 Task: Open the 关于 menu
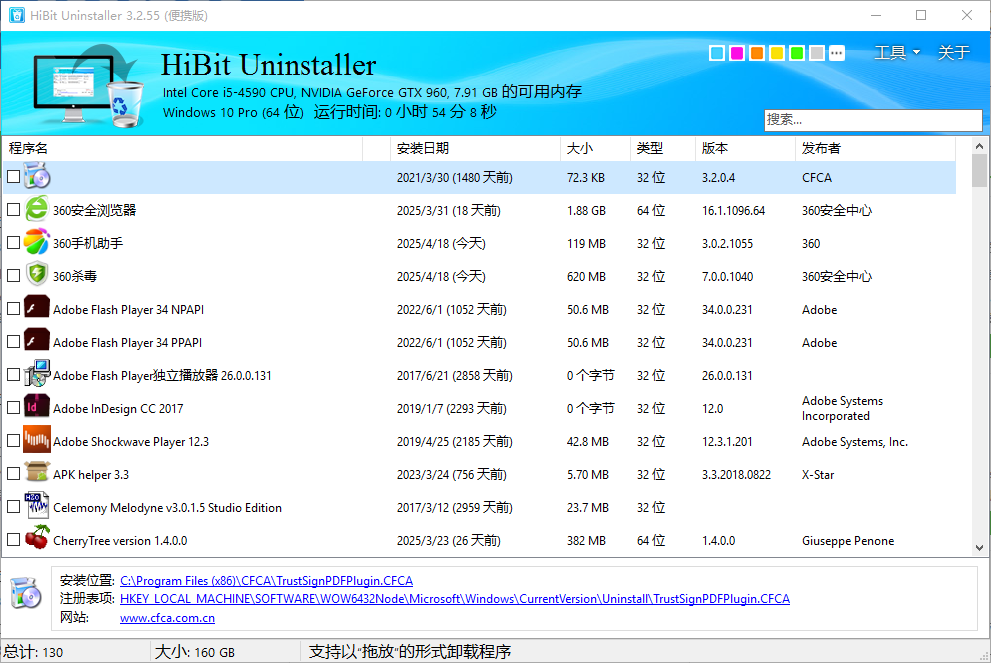pos(953,52)
